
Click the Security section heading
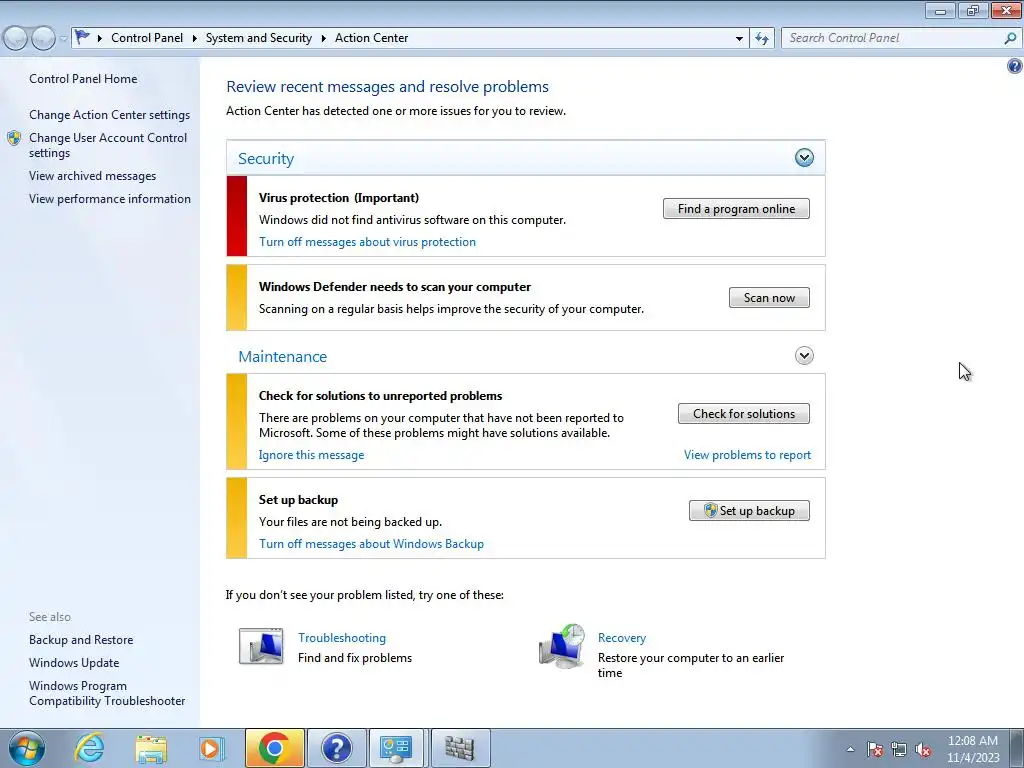pyautogui.click(x=266, y=158)
